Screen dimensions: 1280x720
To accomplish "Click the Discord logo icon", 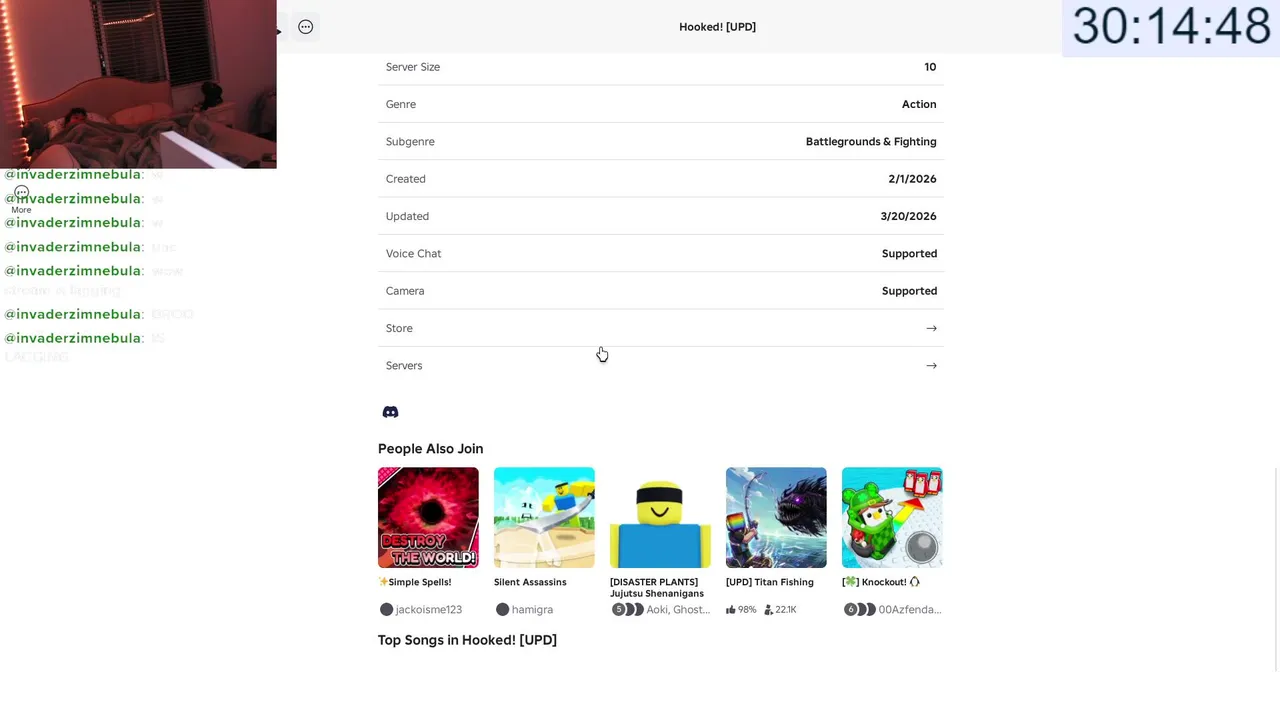I will click(x=391, y=412).
